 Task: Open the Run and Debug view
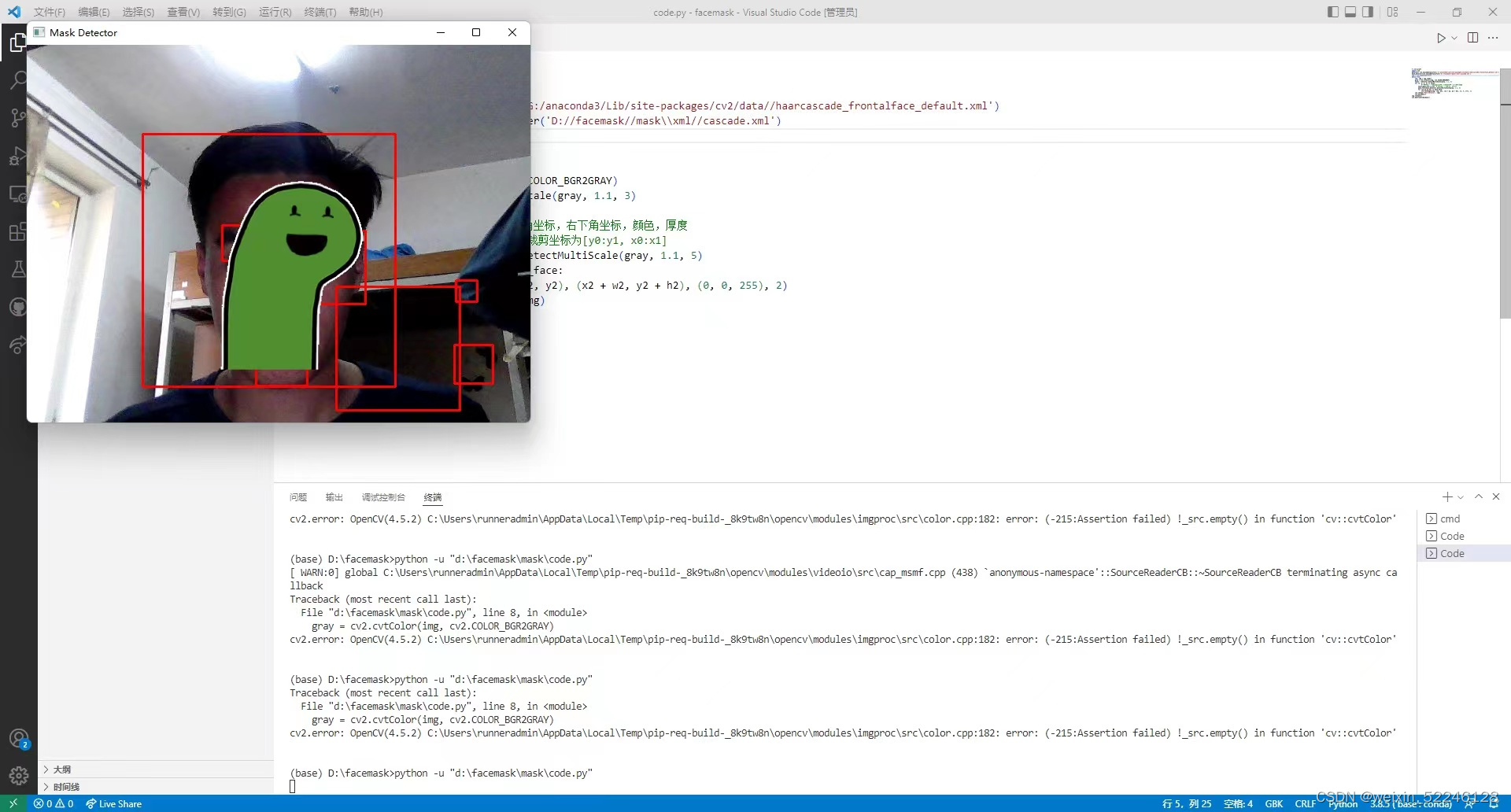pyautogui.click(x=18, y=156)
